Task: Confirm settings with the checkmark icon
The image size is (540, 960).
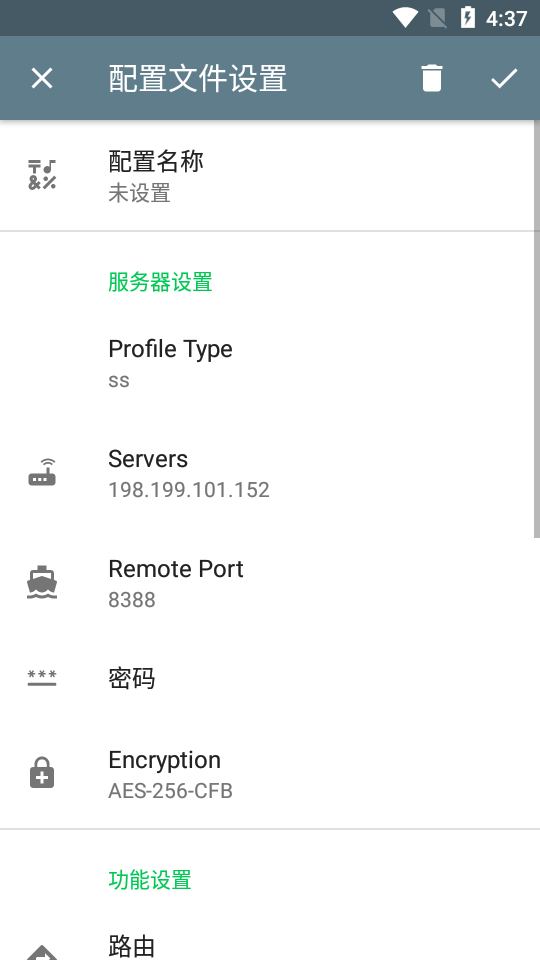Action: (x=504, y=78)
